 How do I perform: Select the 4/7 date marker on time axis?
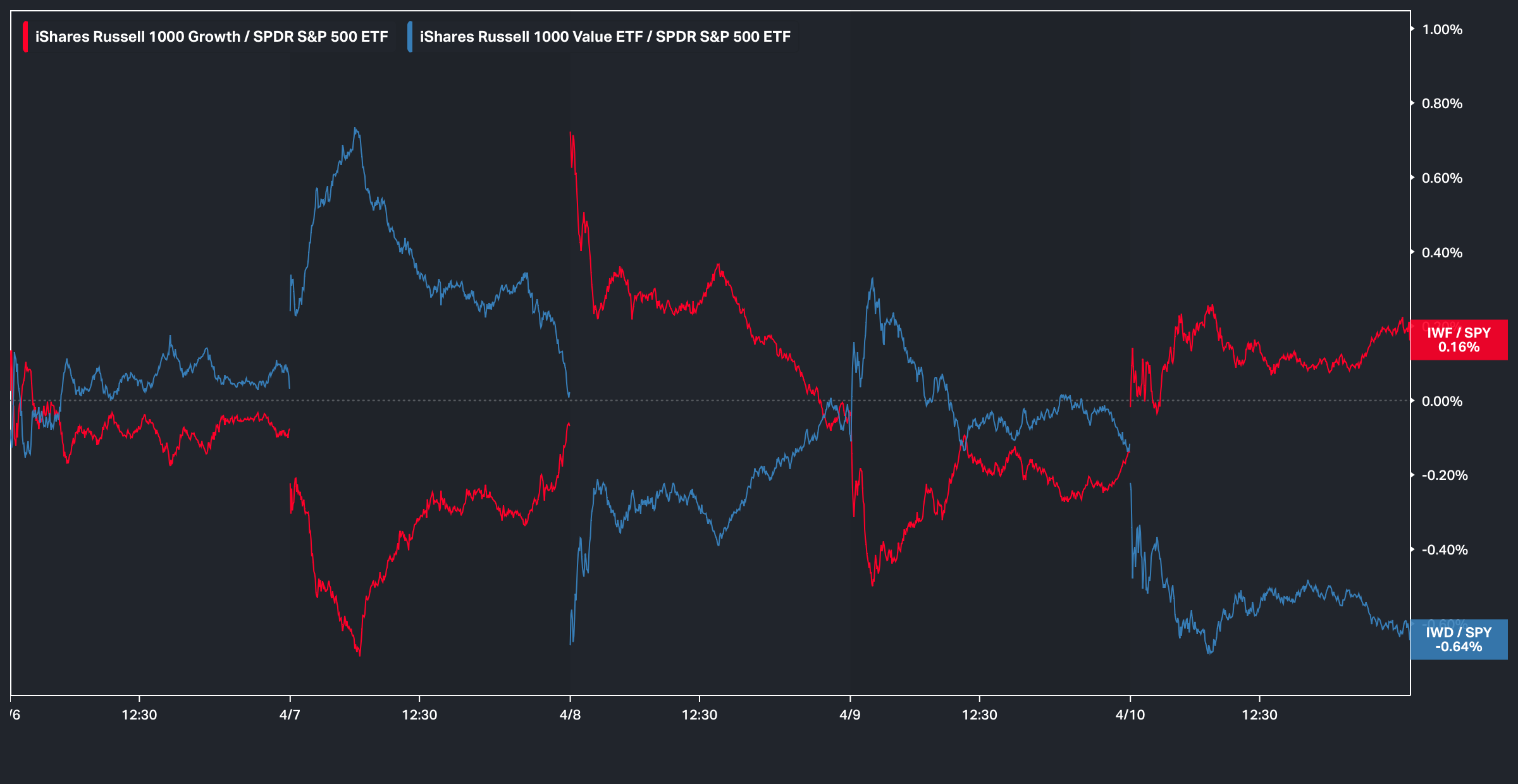click(290, 715)
